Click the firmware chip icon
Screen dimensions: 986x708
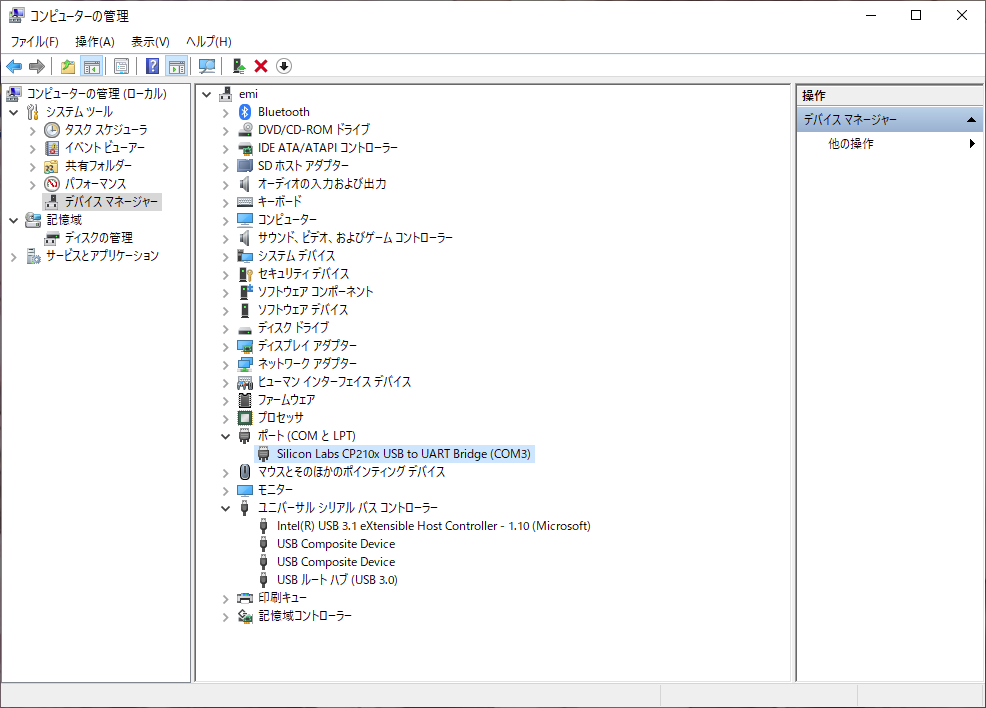point(245,400)
